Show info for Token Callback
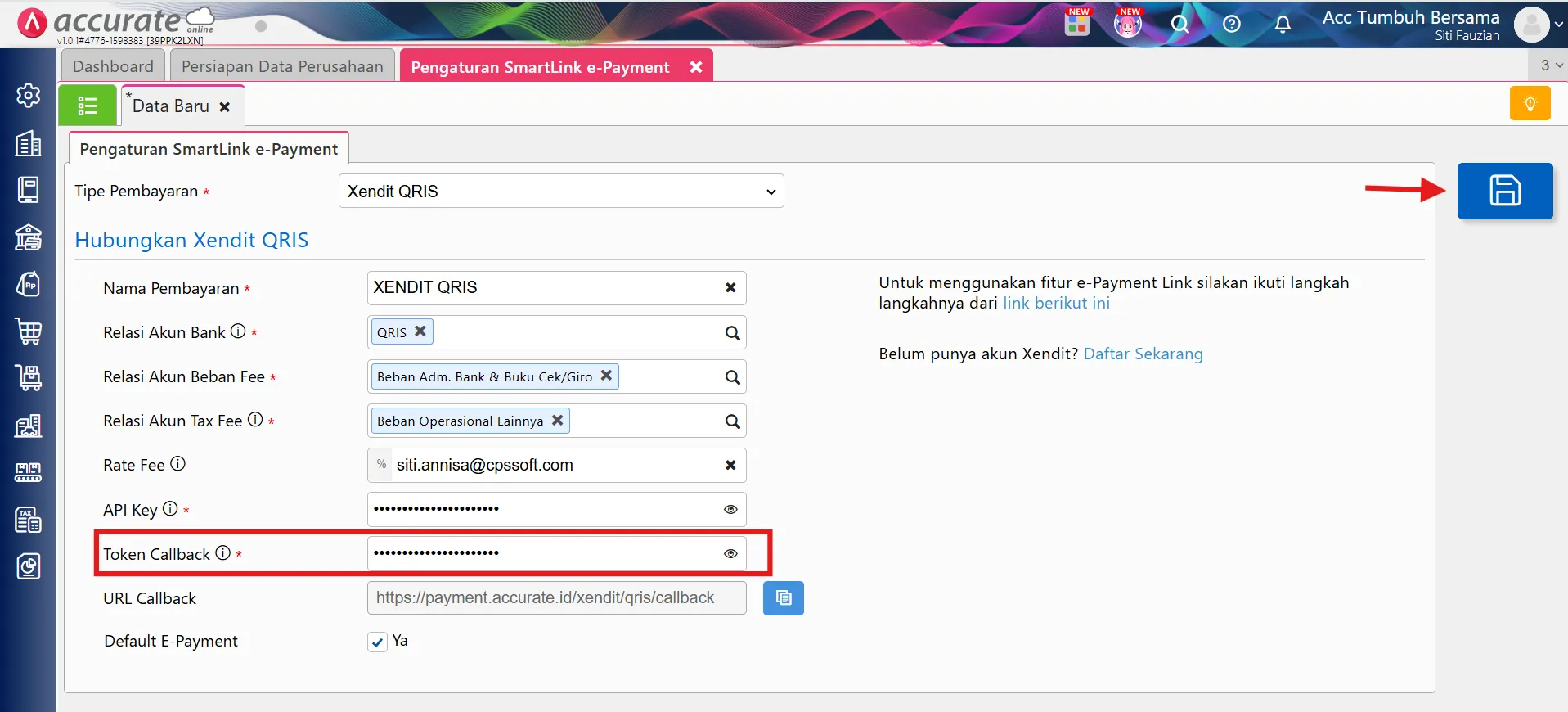1568x712 pixels. pyautogui.click(x=222, y=552)
